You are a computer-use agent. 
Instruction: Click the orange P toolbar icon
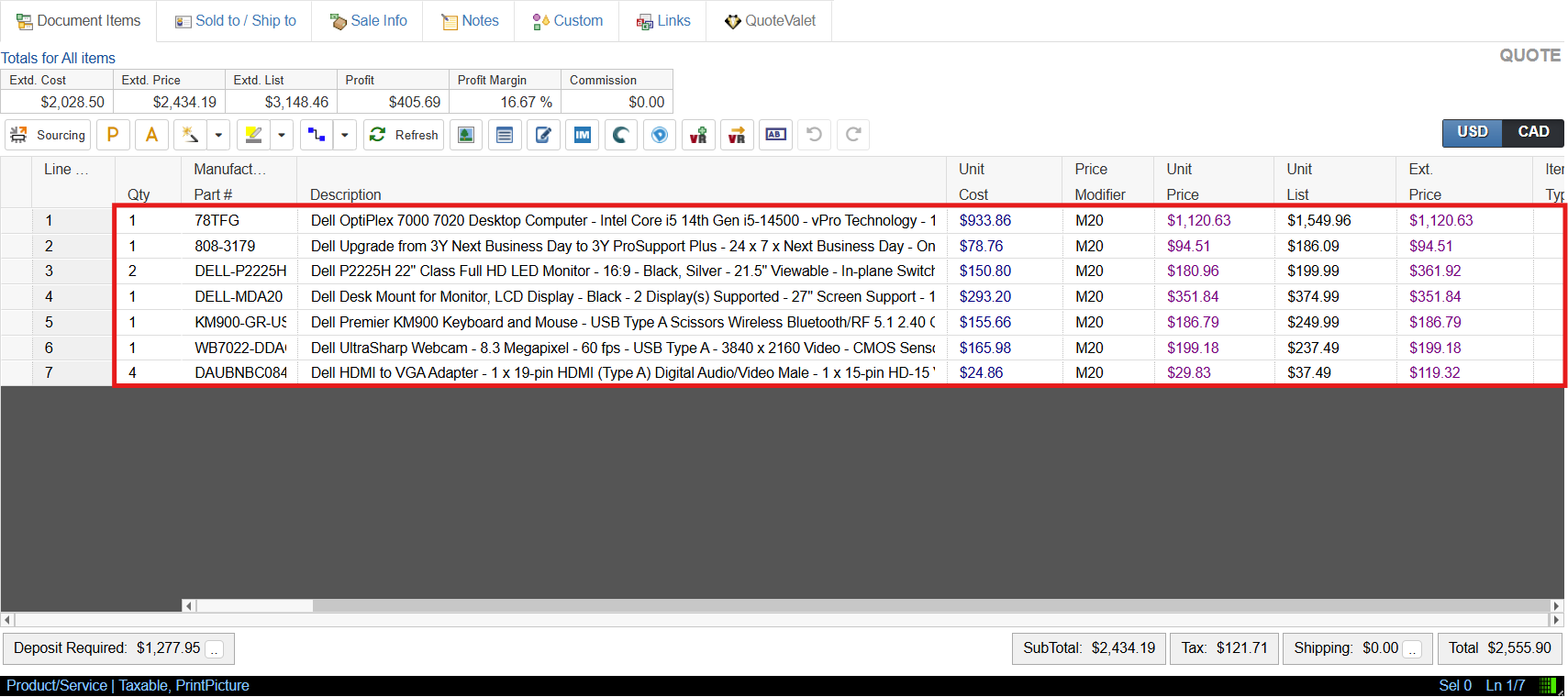pyautogui.click(x=113, y=135)
